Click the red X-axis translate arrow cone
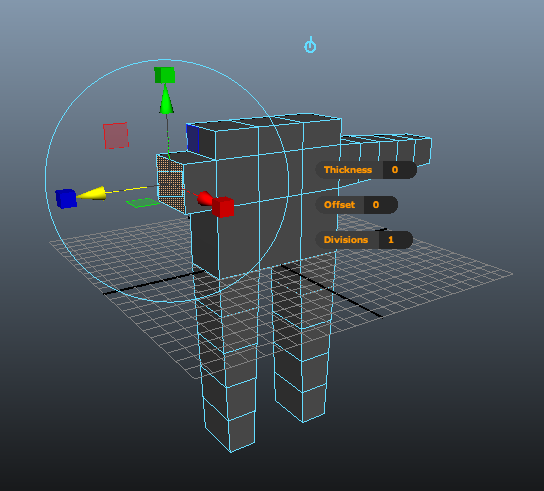The width and height of the screenshot is (544, 491). click(x=205, y=198)
